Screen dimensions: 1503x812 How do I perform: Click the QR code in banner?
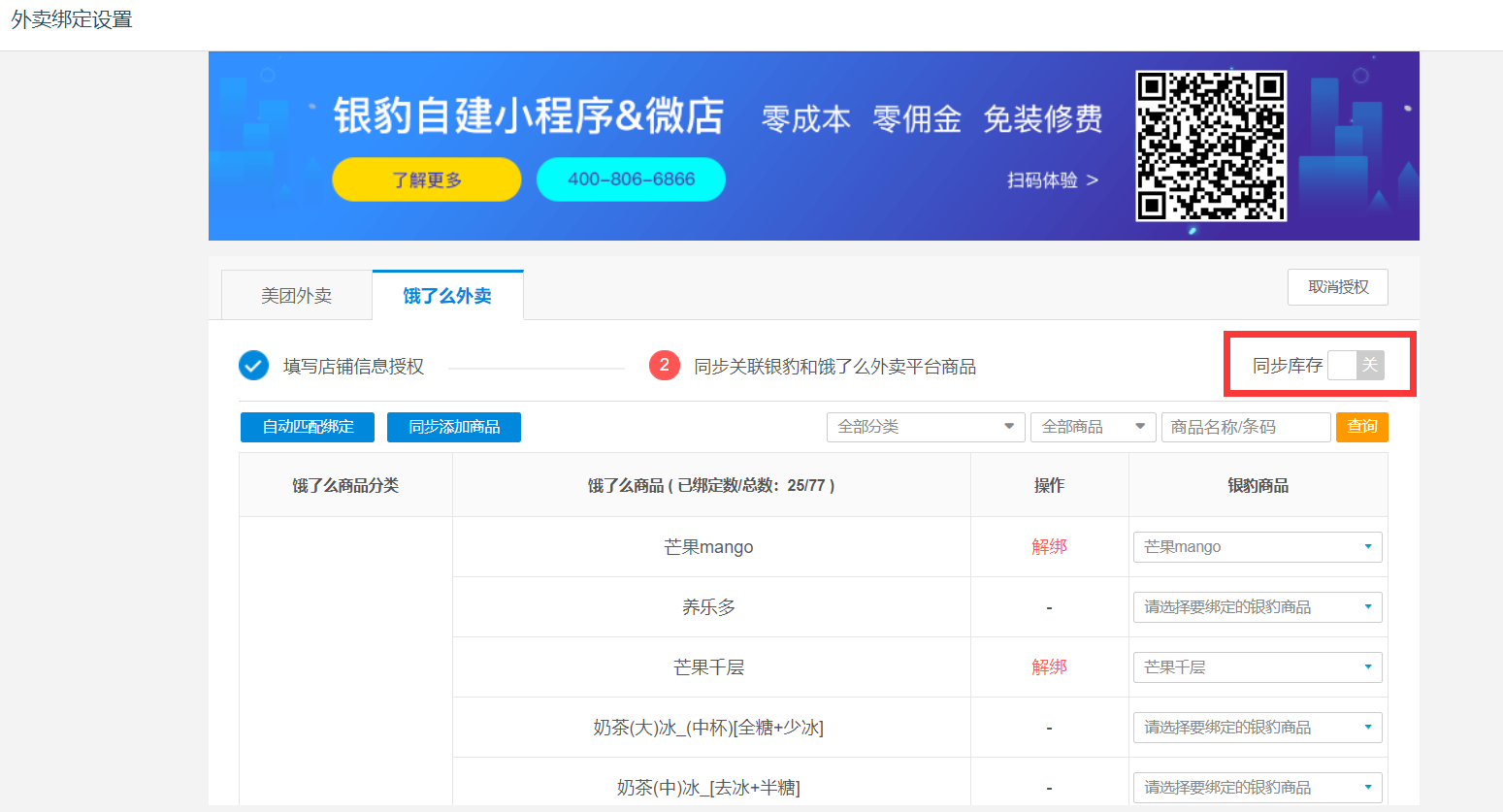(1211, 146)
